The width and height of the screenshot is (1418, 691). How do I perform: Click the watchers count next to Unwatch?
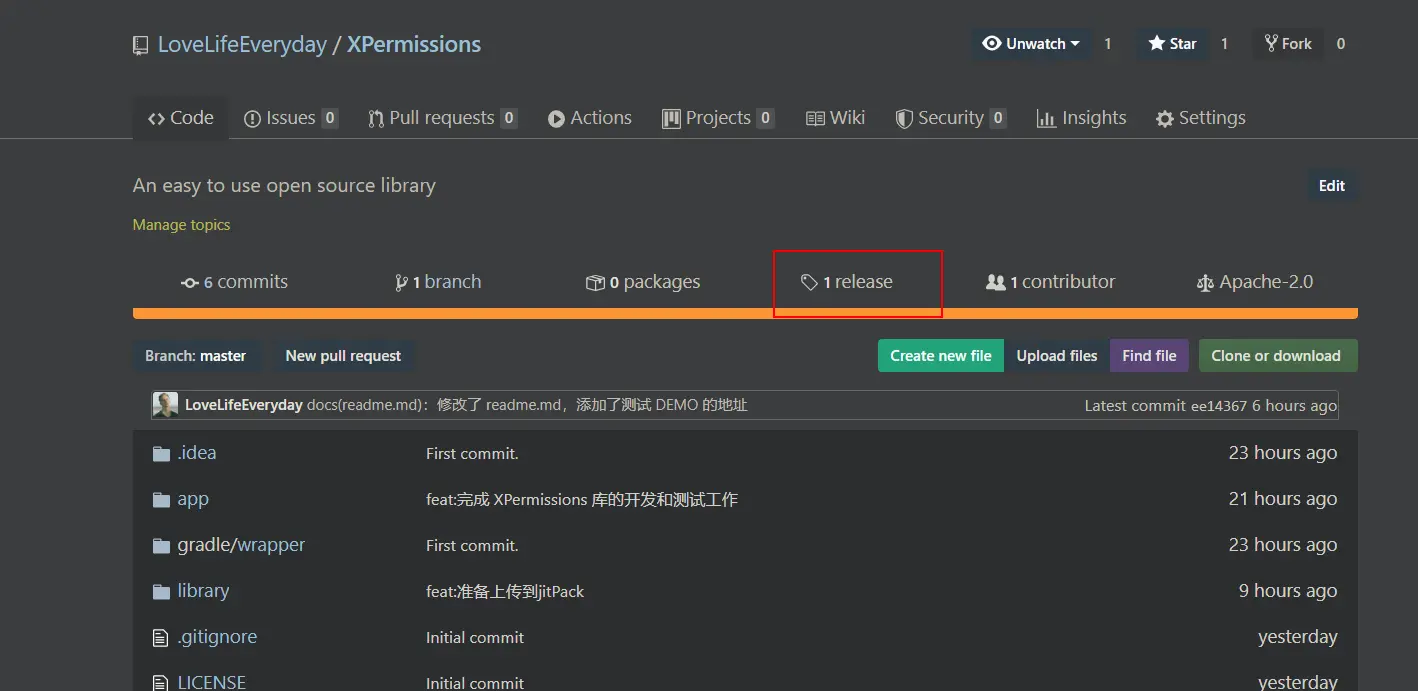(1107, 44)
